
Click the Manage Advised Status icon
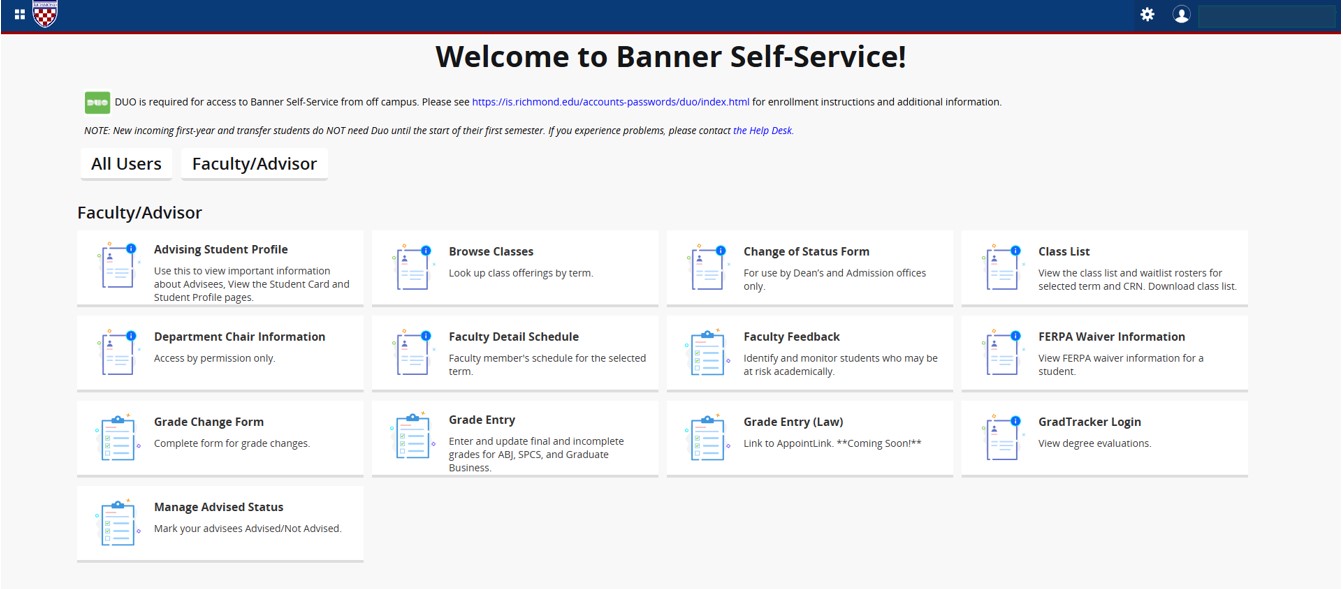(118, 523)
